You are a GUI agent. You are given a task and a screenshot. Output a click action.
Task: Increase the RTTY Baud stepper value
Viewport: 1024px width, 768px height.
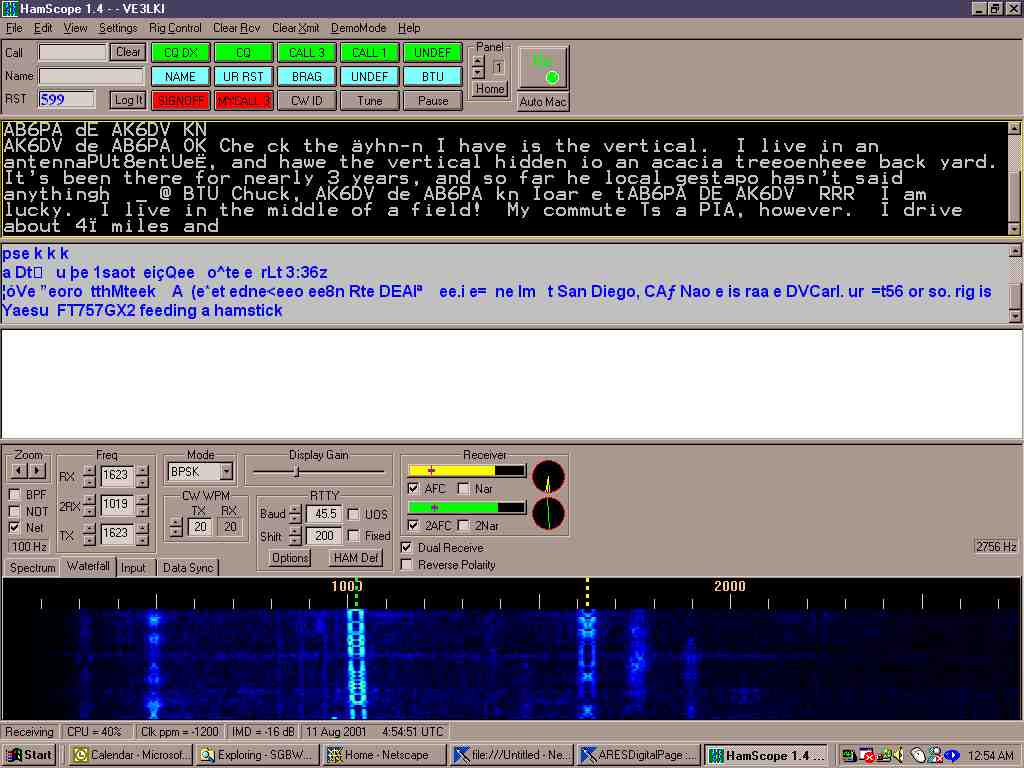pos(295,509)
